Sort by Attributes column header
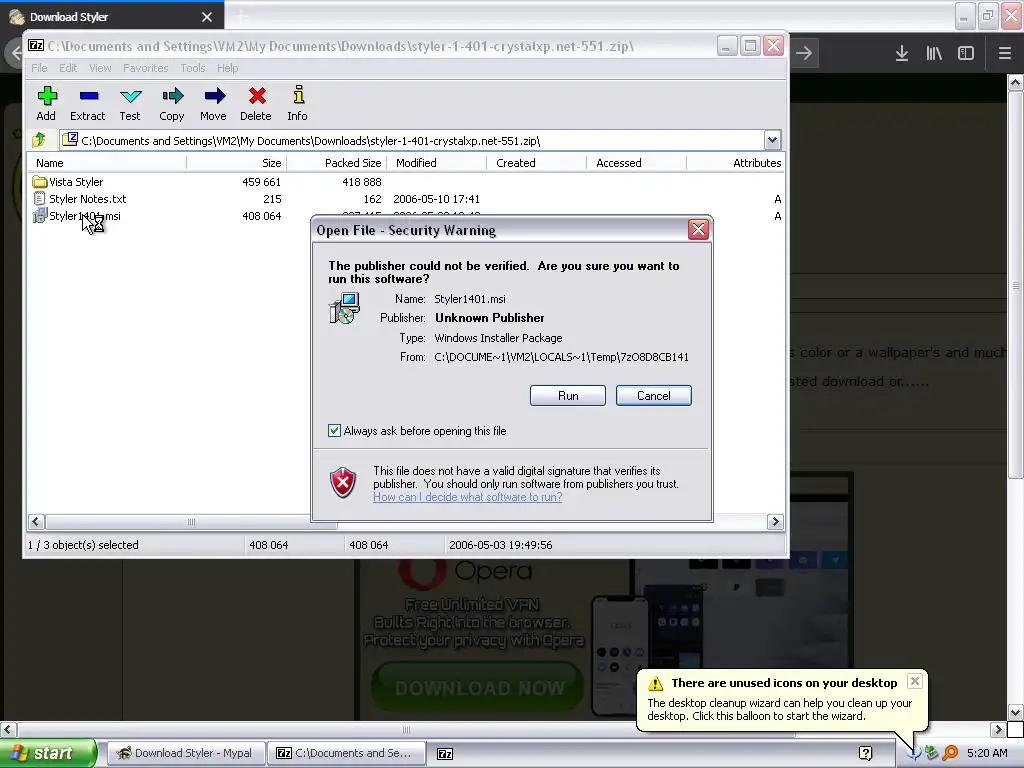Viewport: 1024px width, 768px height. point(735,163)
